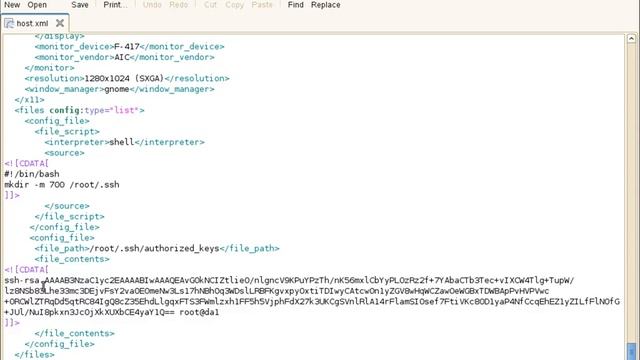Click the resolution 1280x1024 (SXGA) line

(127, 78)
